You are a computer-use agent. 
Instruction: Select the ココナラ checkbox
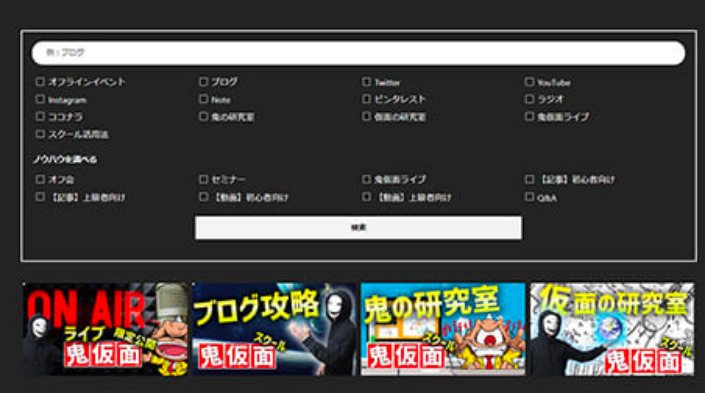click(x=40, y=116)
